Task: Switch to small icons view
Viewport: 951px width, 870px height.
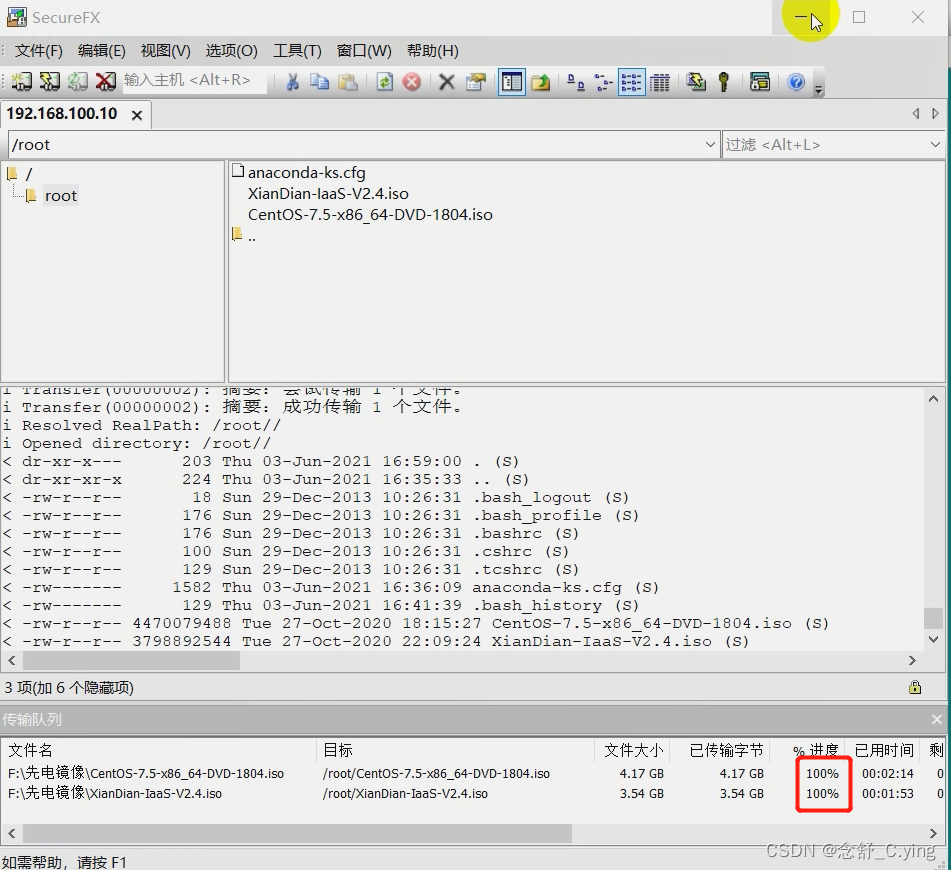Action: [603, 81]
